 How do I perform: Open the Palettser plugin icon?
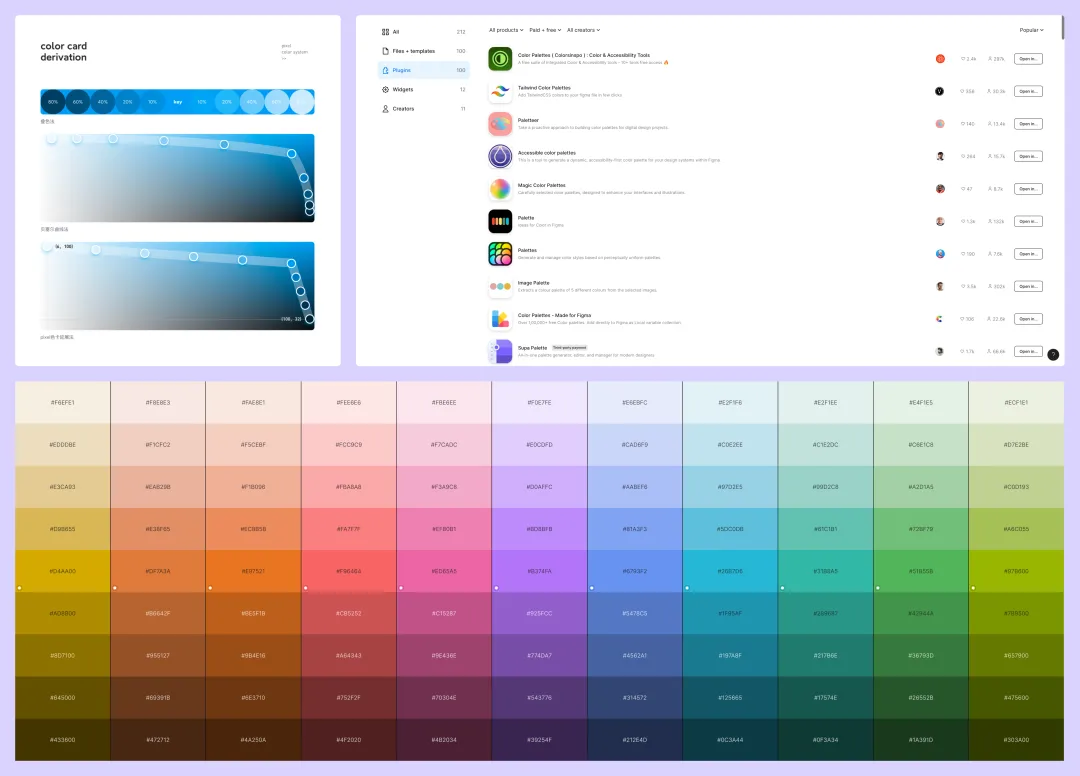pyautogui.click(x=500, y=124)
